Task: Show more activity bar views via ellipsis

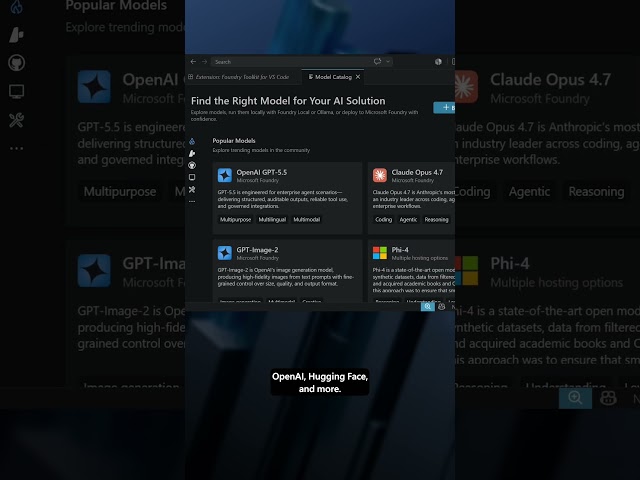Action: (192, 201)
